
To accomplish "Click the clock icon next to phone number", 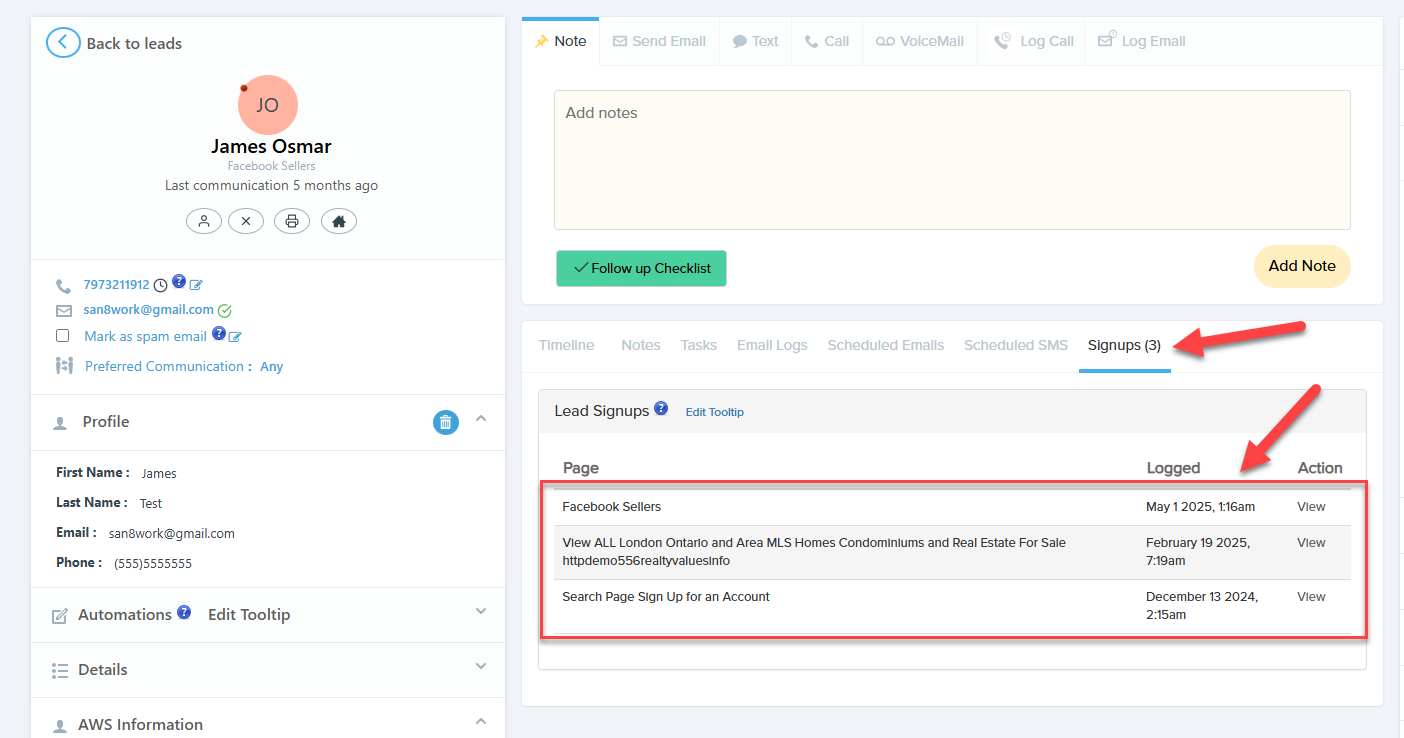I will [160, 285].
